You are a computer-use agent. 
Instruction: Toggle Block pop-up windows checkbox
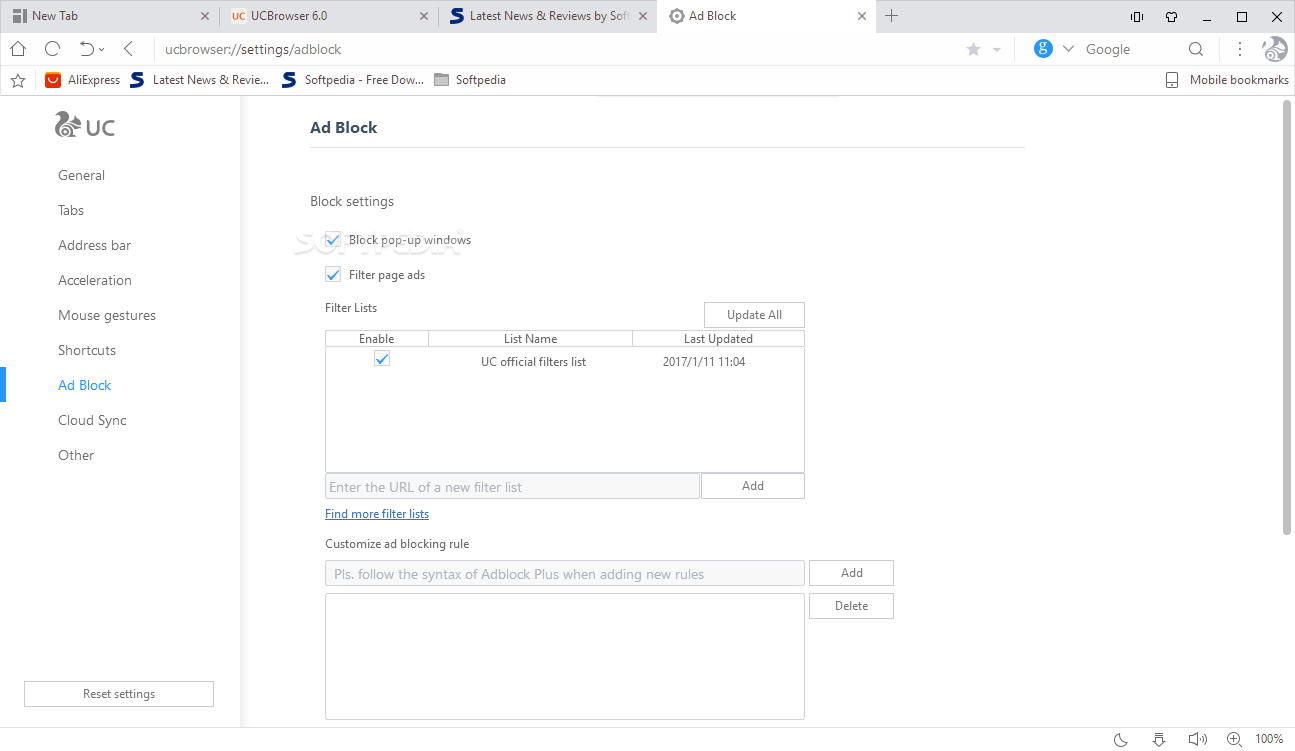click(333, 240)
